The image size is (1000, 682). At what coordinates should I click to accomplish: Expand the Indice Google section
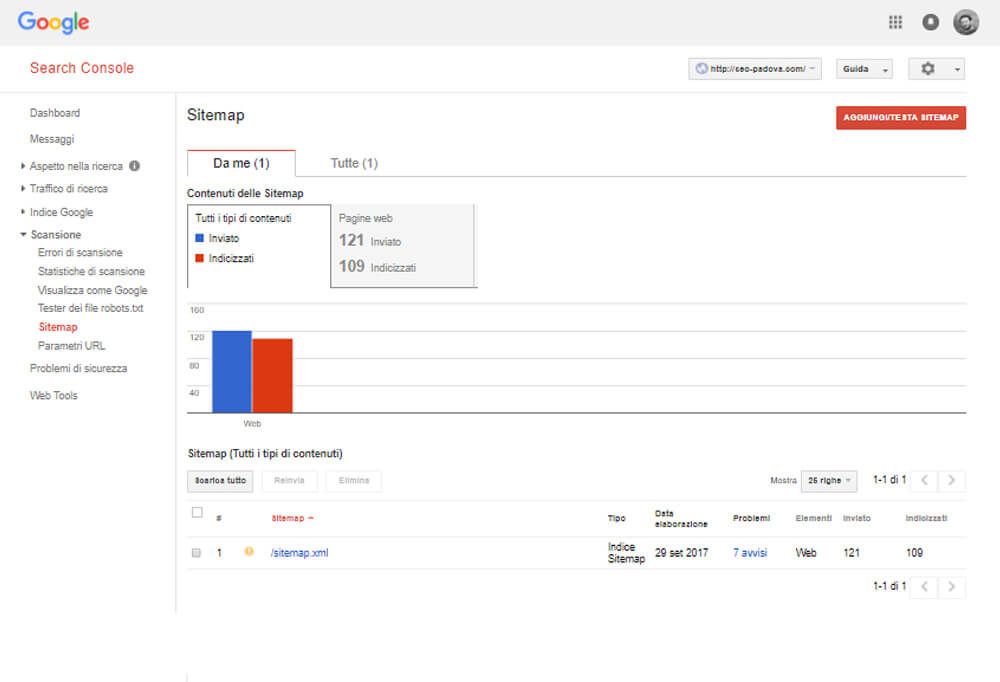tap(23, 212)
